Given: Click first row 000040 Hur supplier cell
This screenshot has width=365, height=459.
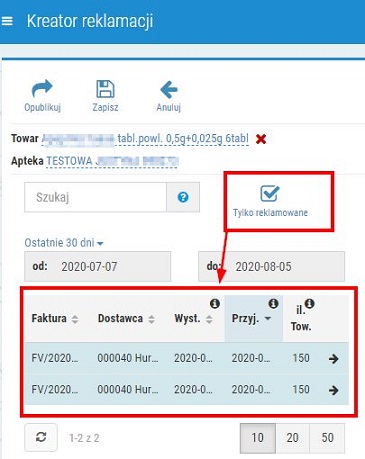Looking at the screenshot, I should pos(128,358).
